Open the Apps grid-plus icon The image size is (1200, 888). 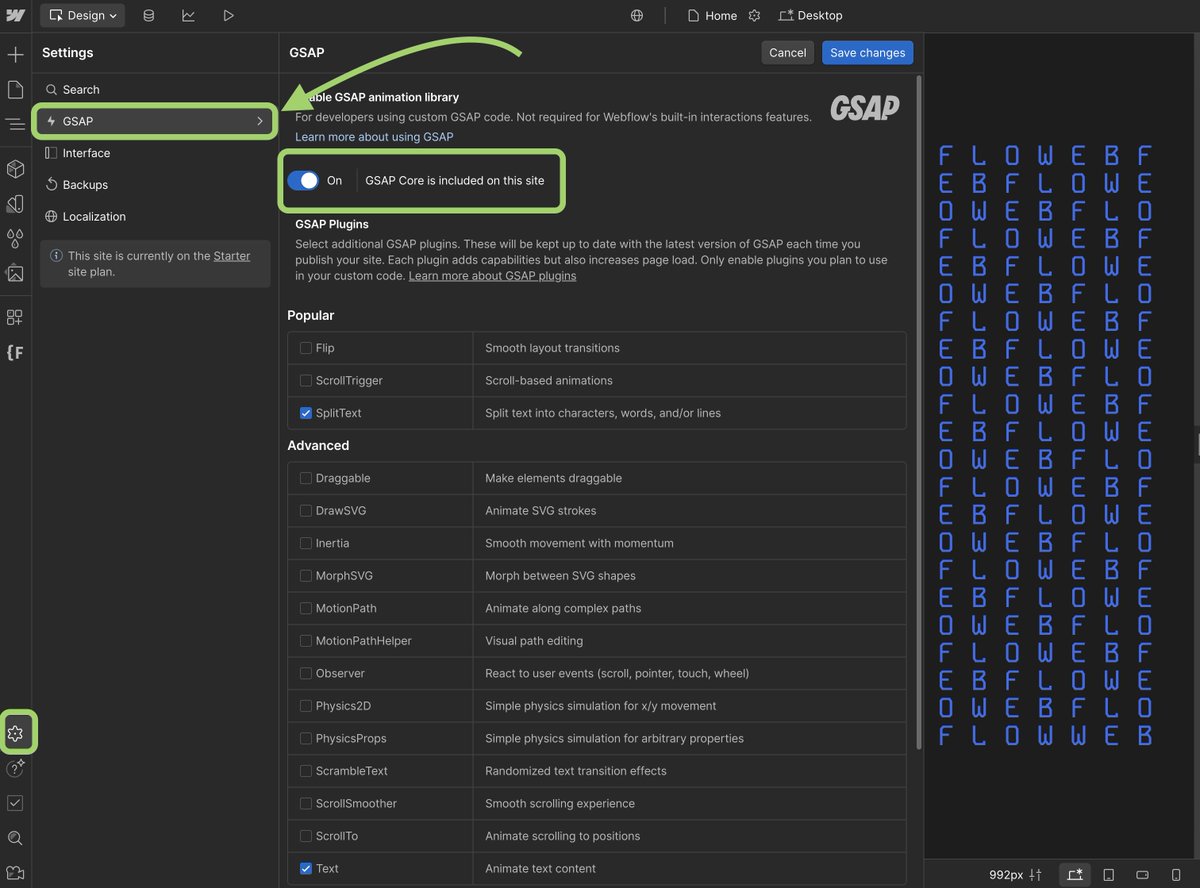15,317
